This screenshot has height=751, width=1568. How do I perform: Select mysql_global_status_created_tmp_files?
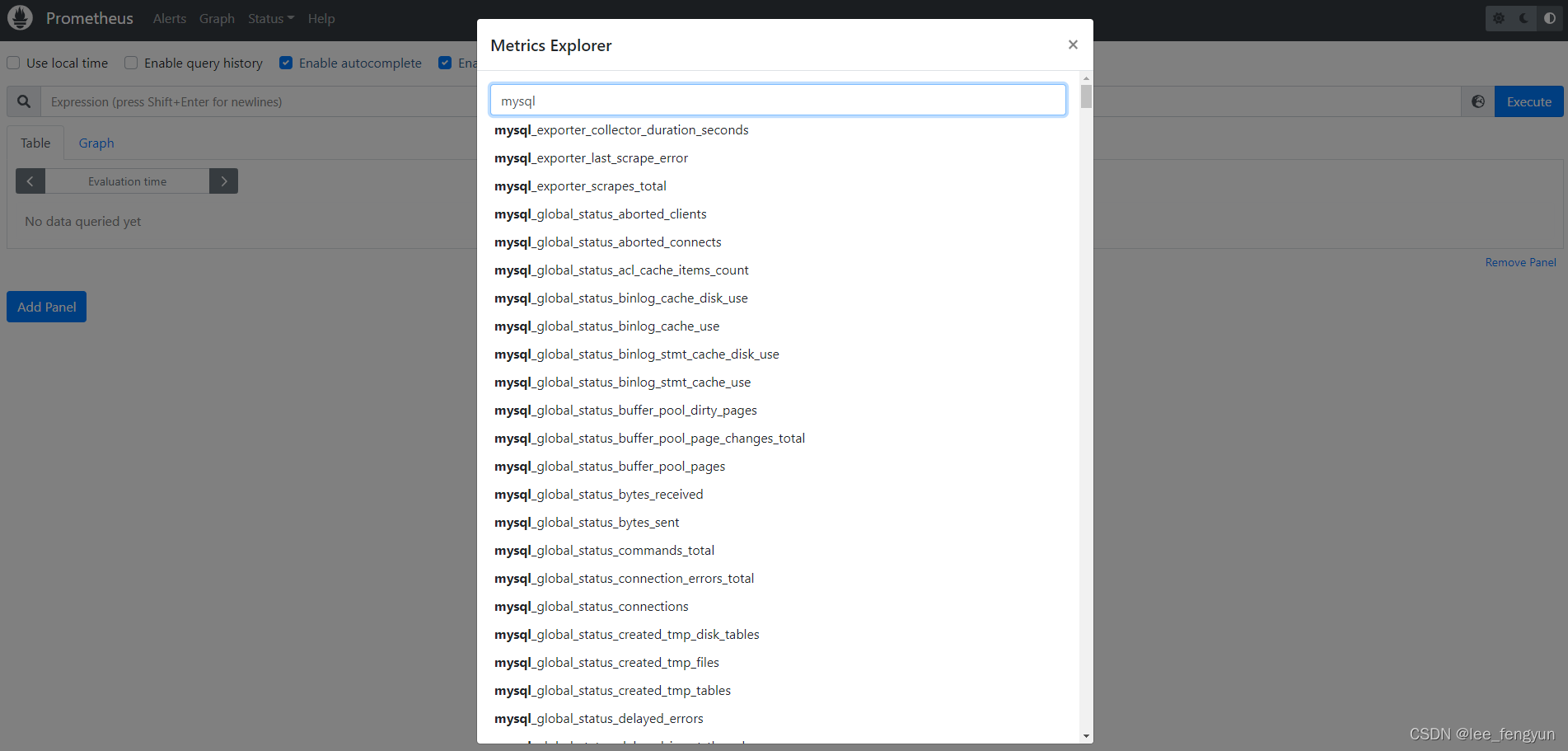pyautogui.click(x=606, y=663)
